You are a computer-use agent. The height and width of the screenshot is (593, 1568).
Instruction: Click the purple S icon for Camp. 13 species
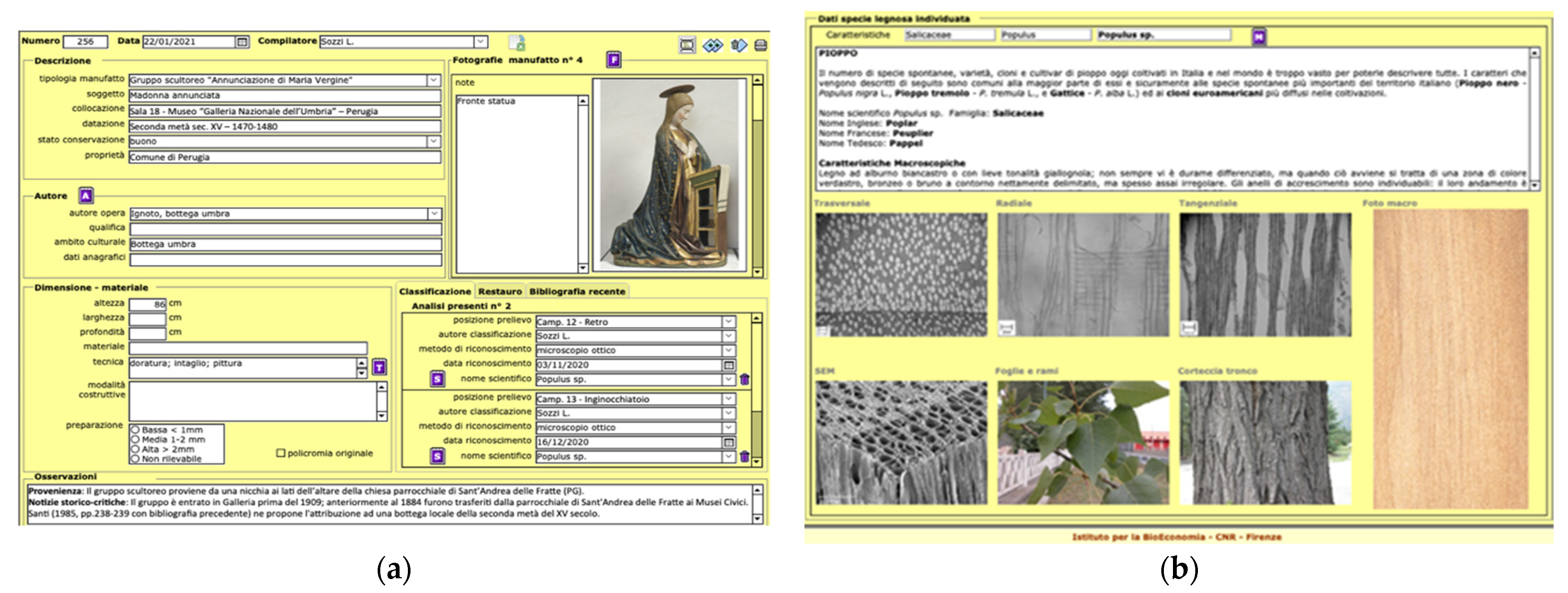coord(437,456)
